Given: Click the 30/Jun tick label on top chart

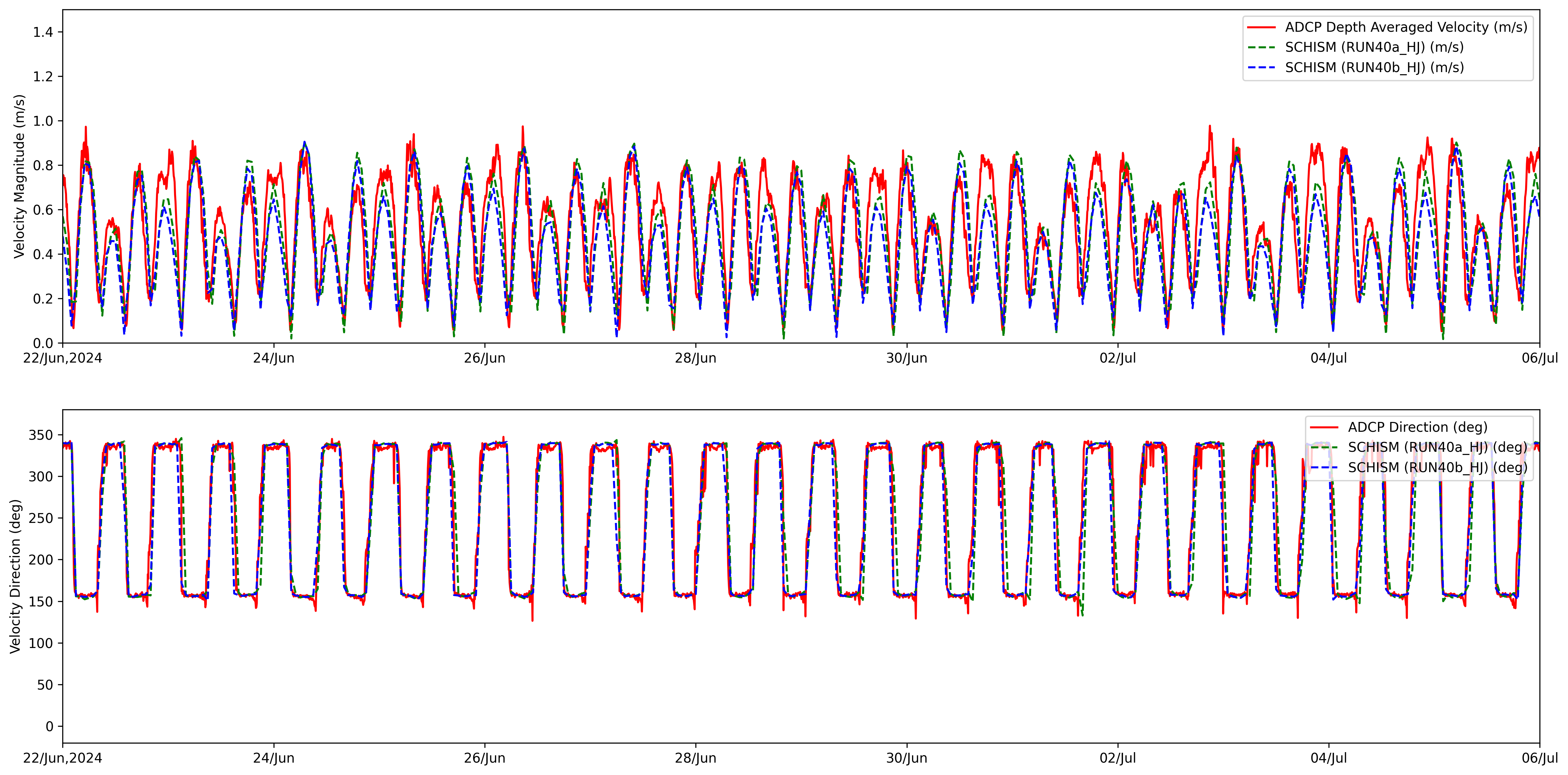Looking at the screenshot, I should [906, 358].
